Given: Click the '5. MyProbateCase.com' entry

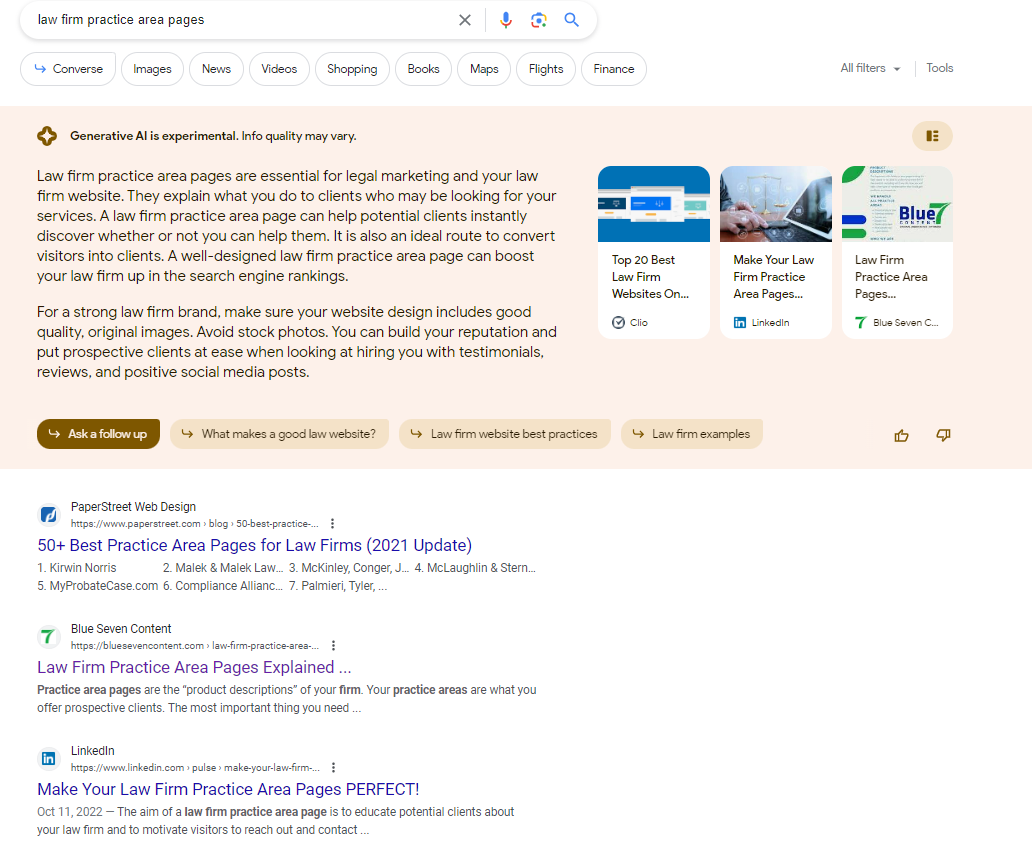Looking at the screenshot, I should (98, 586).
